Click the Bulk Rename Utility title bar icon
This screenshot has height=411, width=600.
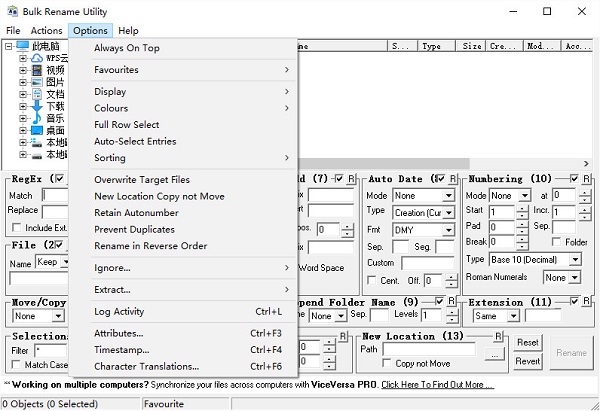pos(12,11)
